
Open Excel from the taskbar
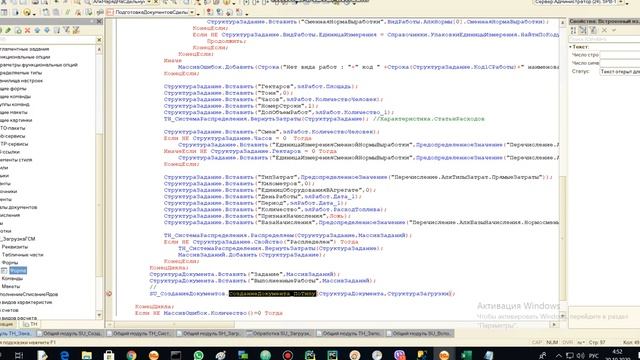467,355
